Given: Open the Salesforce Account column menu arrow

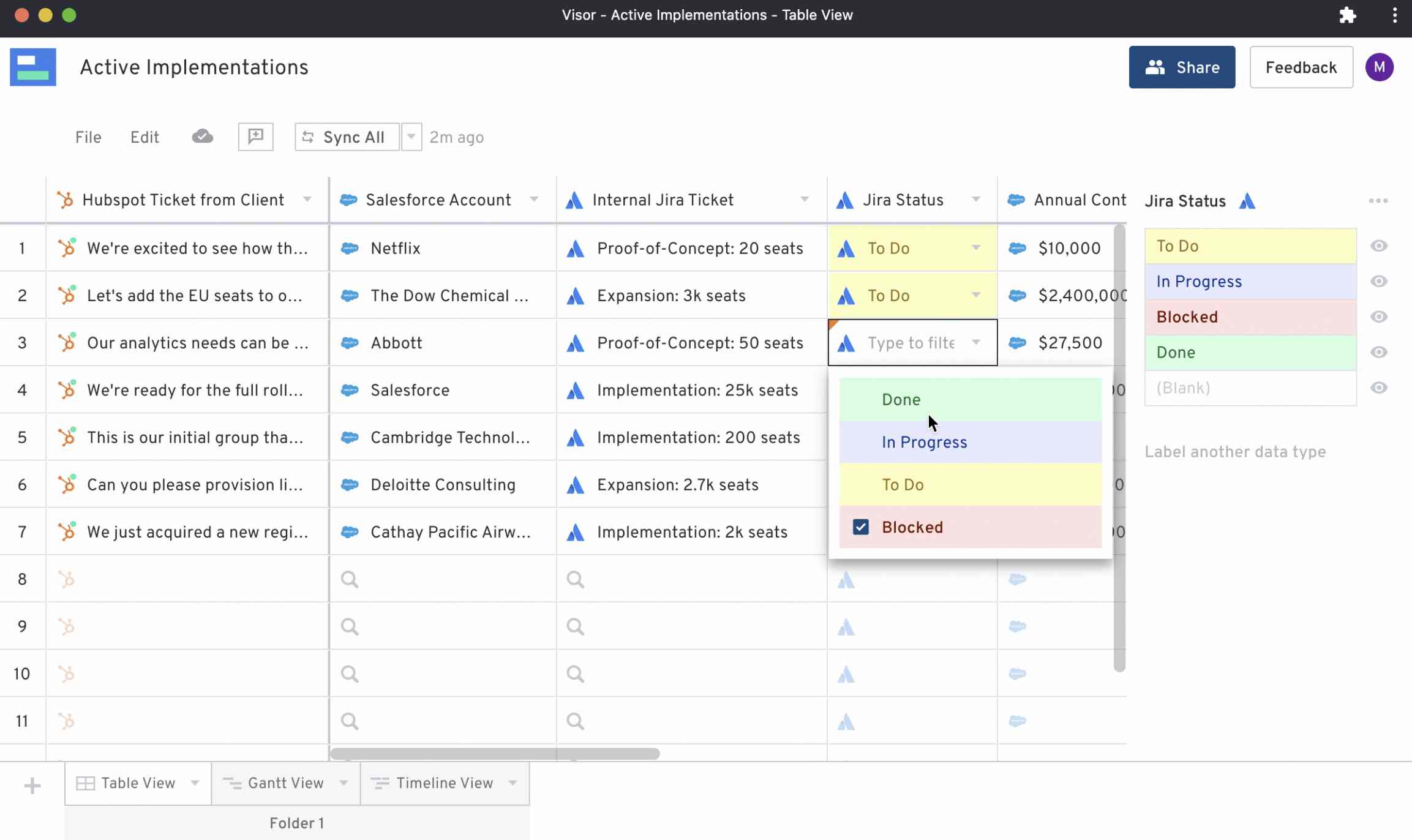Looking at the screenshot, I should (x=534, y=199).
